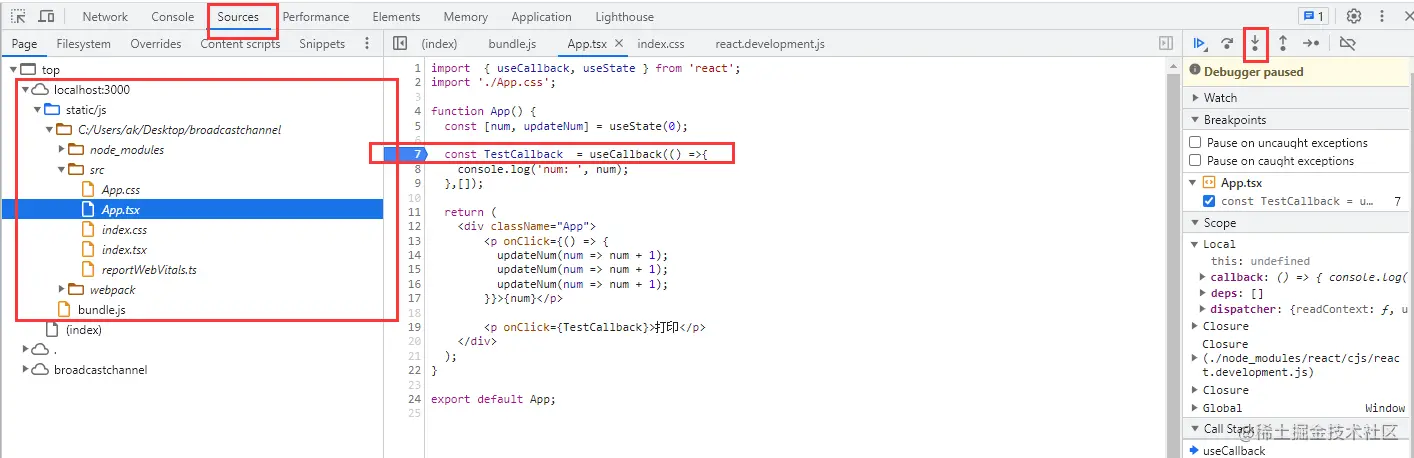
Task: Click the Step into function arrow icon
Action: (1255, 43)
